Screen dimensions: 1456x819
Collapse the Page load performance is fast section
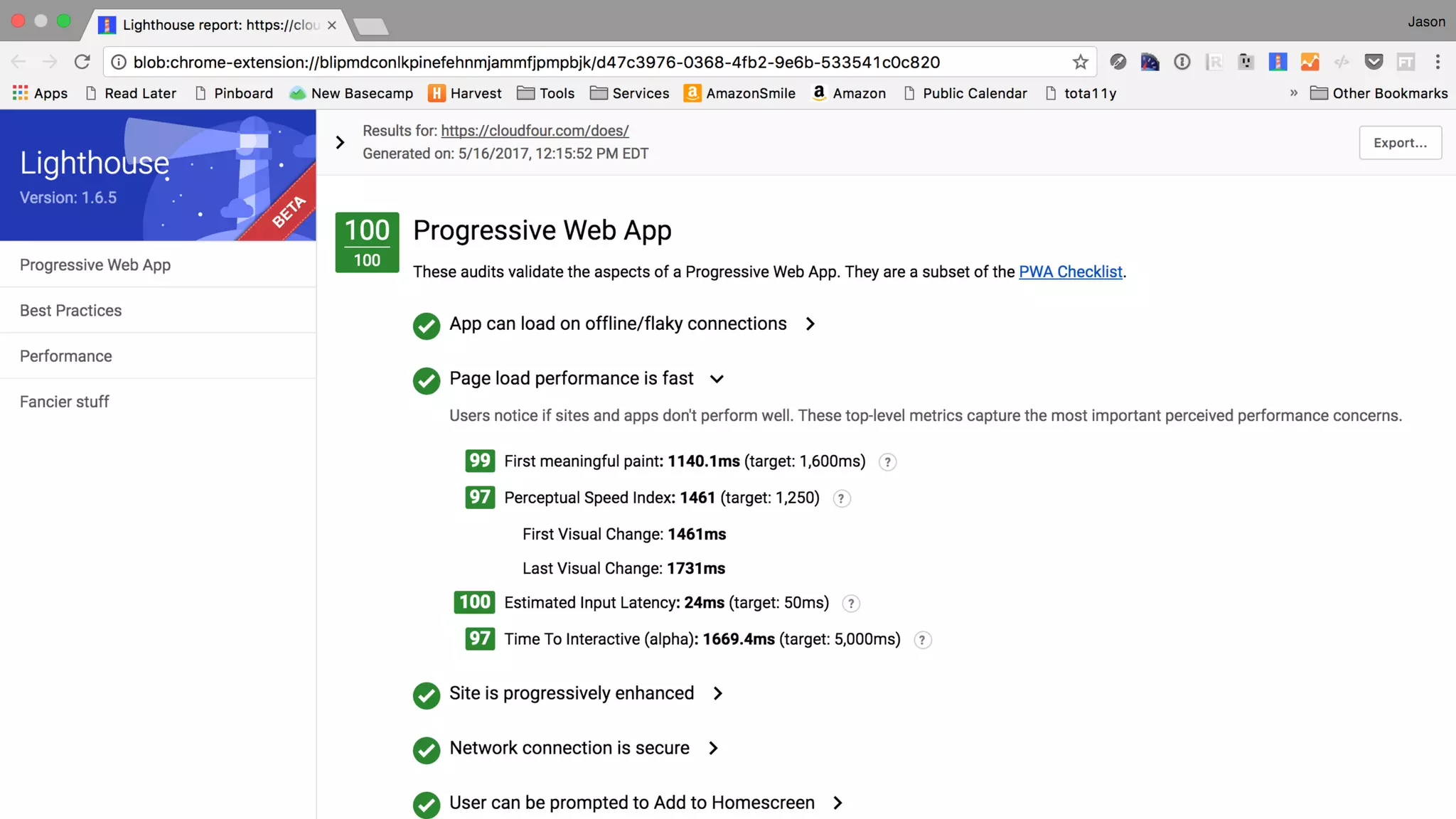(717, 379)
